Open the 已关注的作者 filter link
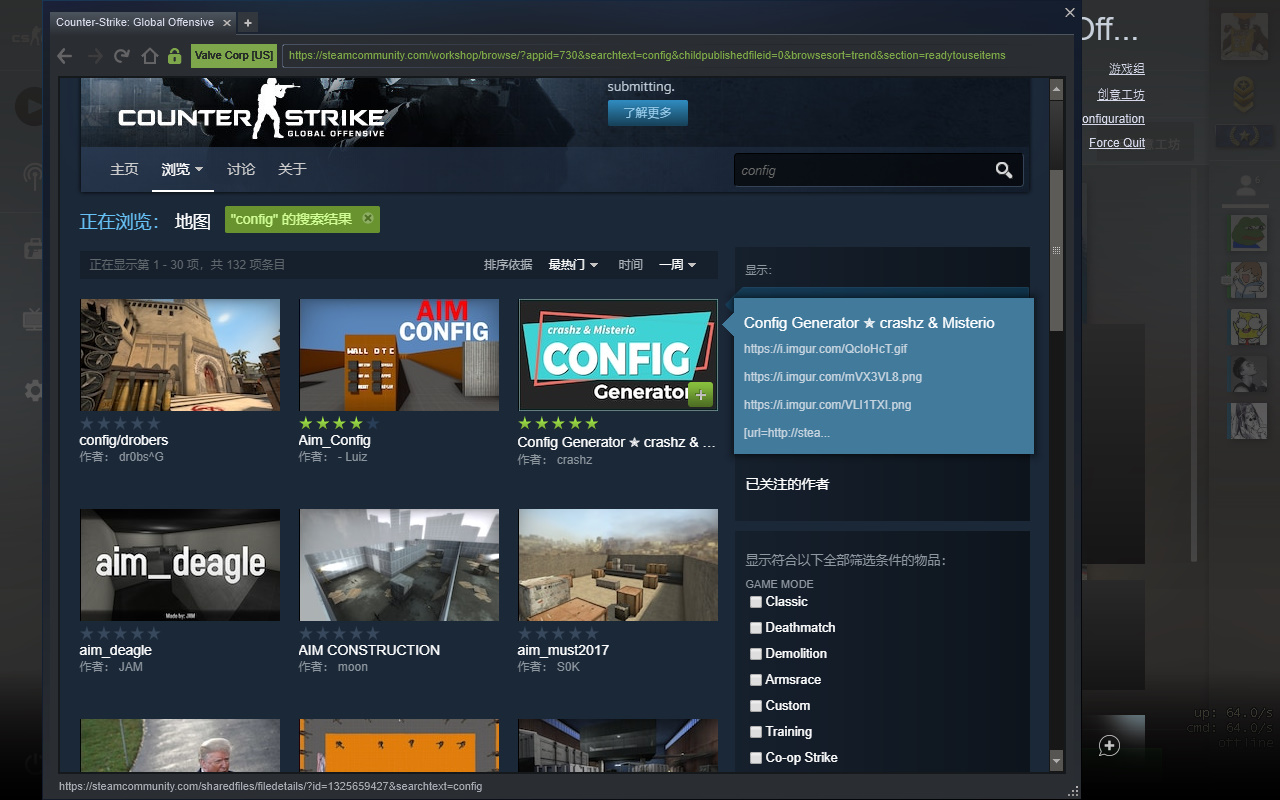The width and height of the screenshot is (1280, 800). pyautogui.click(x=787, y=484)
